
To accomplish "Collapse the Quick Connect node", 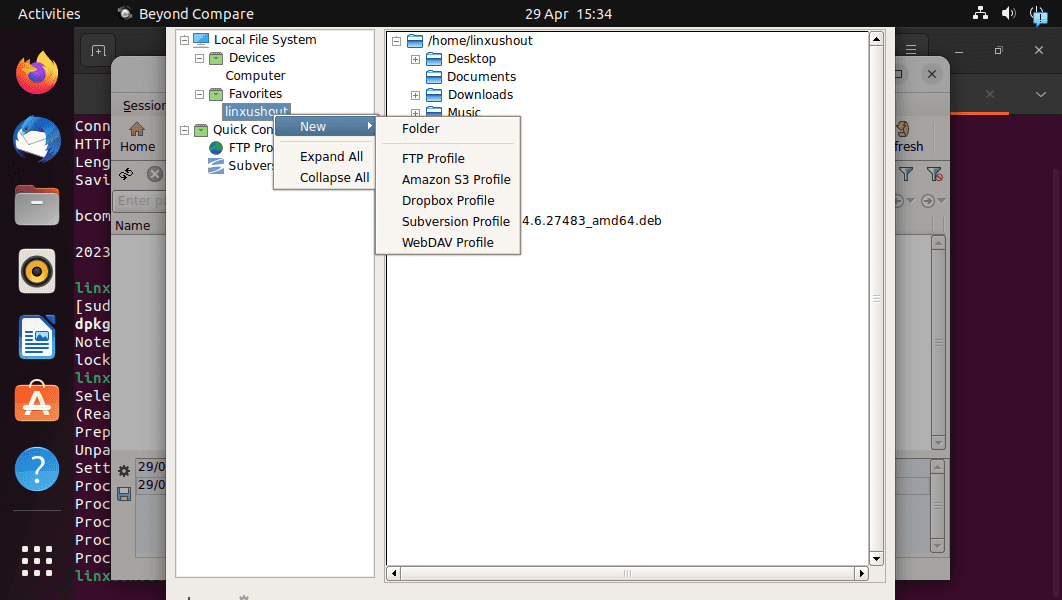I will pyautogui.click(x=184, y=130).
